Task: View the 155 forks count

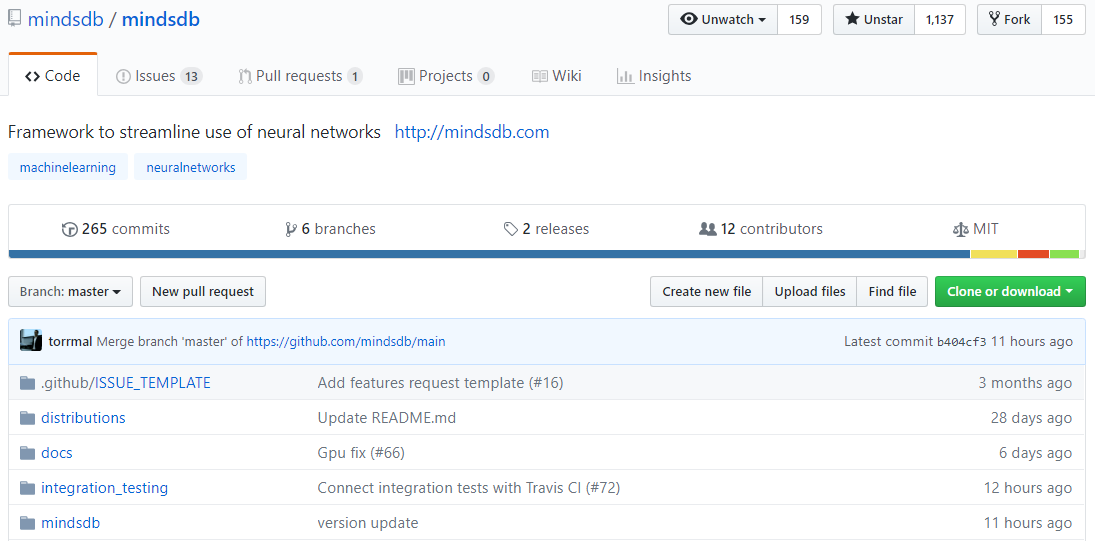Action: pos(1063,20)
